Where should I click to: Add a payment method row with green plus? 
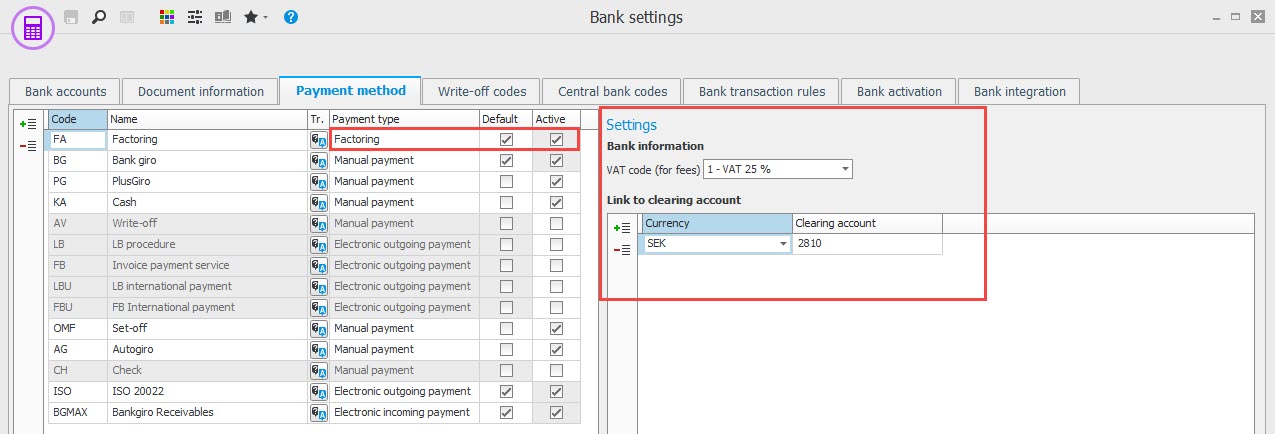(28, 124)
